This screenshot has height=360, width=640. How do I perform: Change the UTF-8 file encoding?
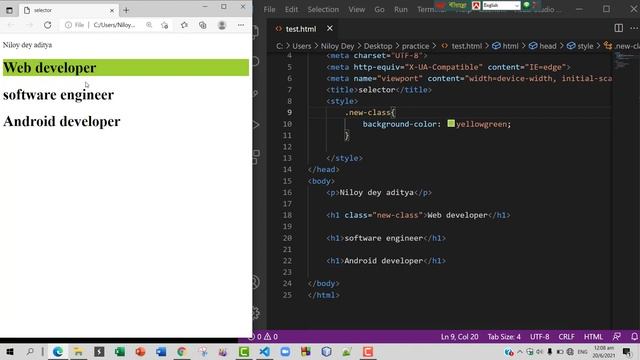(540, 337)
